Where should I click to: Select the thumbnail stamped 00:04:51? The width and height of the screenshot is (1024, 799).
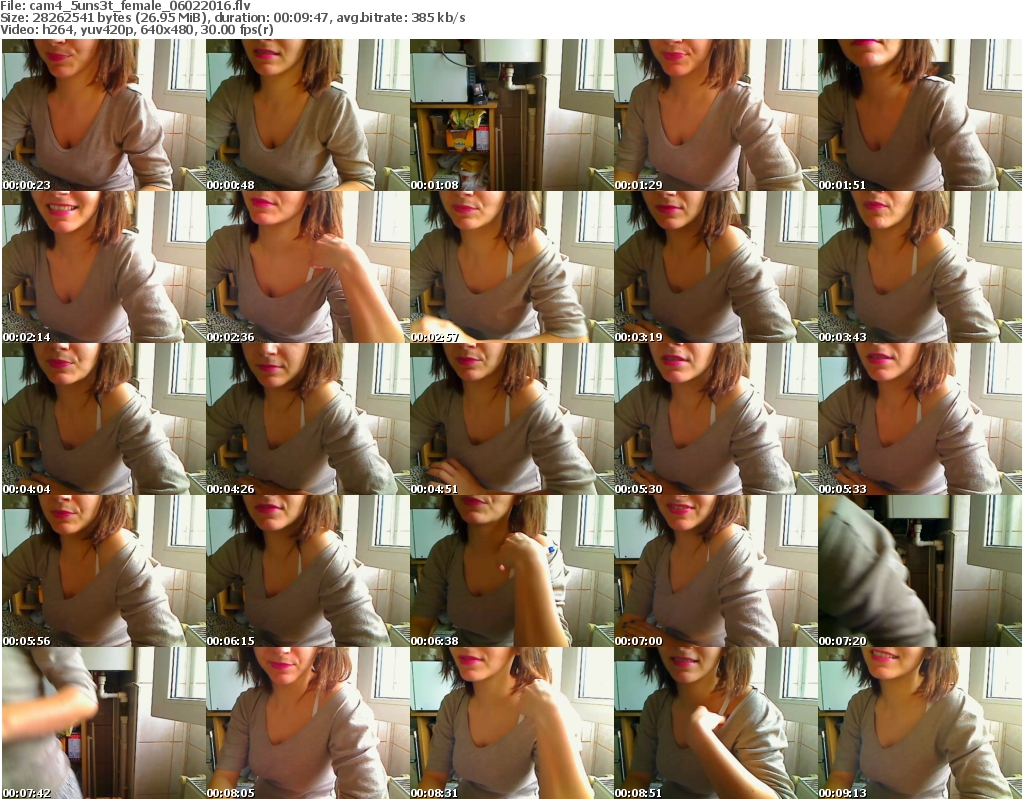click(512, 419)
